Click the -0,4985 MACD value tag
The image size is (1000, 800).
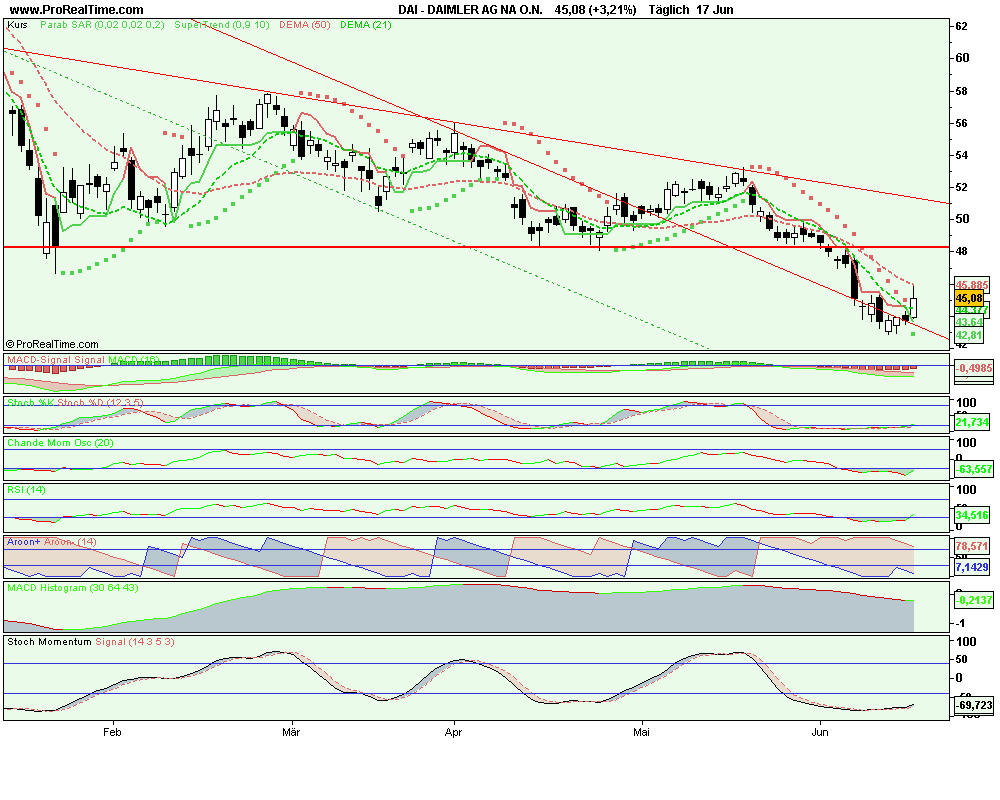[973, 368]
